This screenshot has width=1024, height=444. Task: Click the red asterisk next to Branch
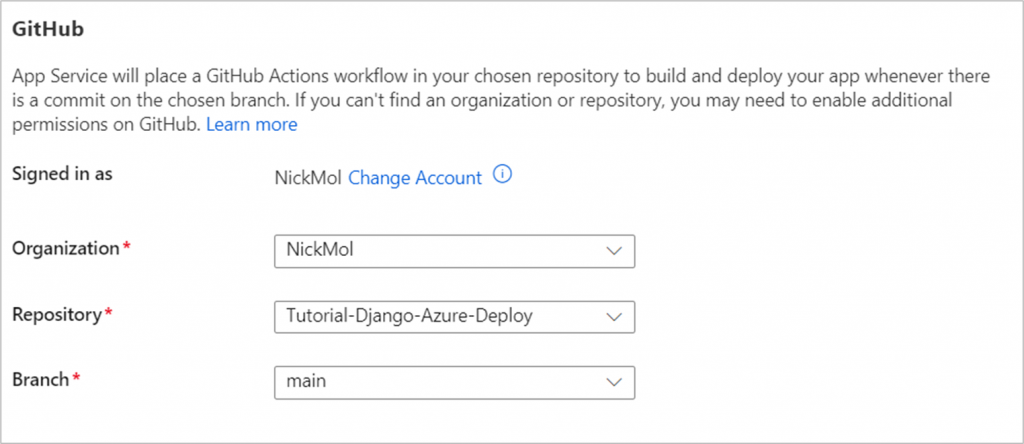click(76, 377)
